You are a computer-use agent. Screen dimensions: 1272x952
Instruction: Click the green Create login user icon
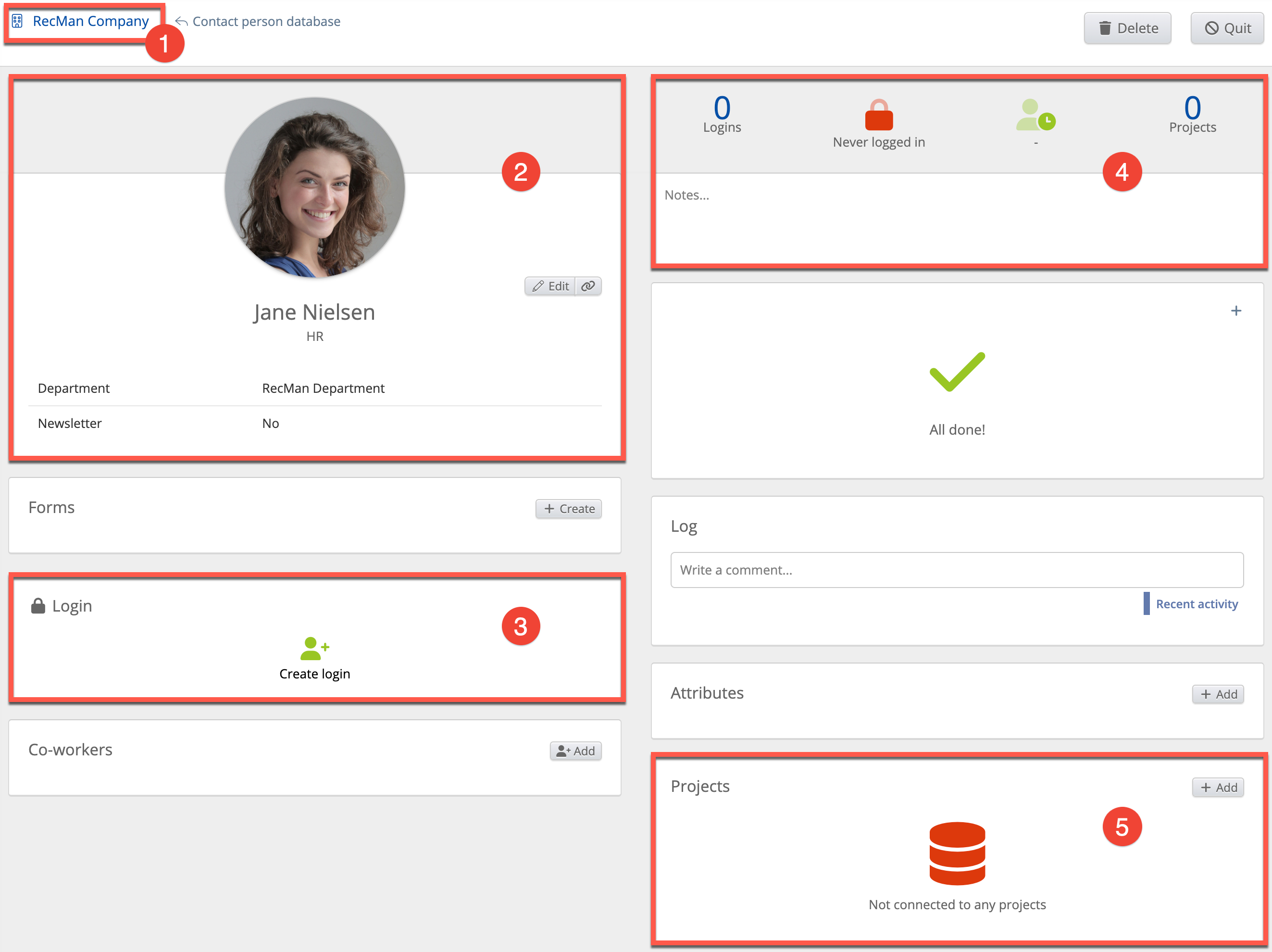click(x=314, y=648)
